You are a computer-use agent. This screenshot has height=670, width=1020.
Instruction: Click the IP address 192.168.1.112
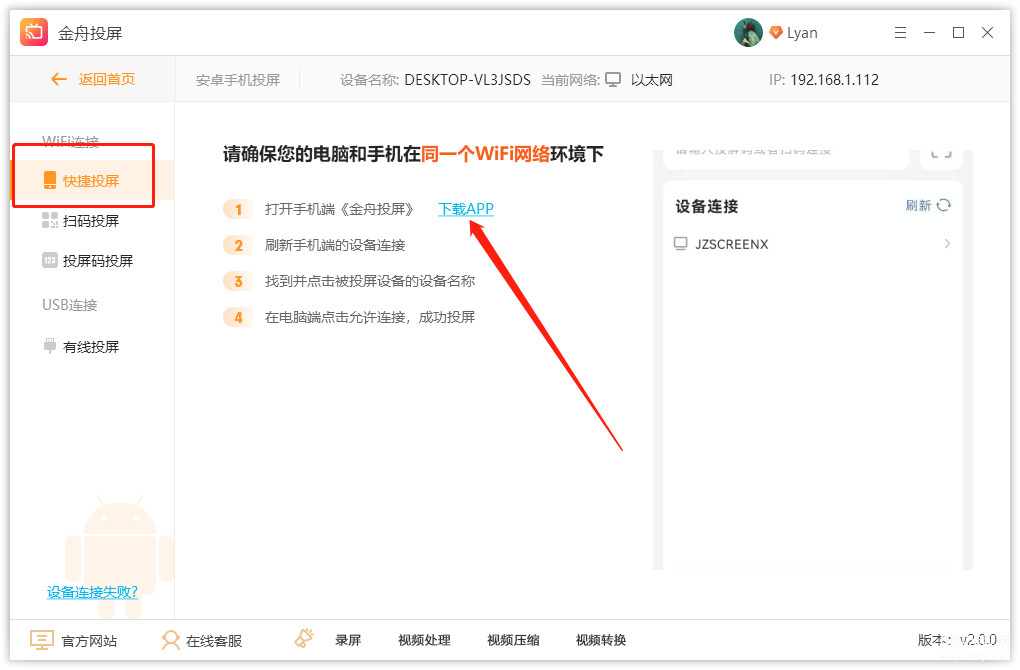click(835, 79)
